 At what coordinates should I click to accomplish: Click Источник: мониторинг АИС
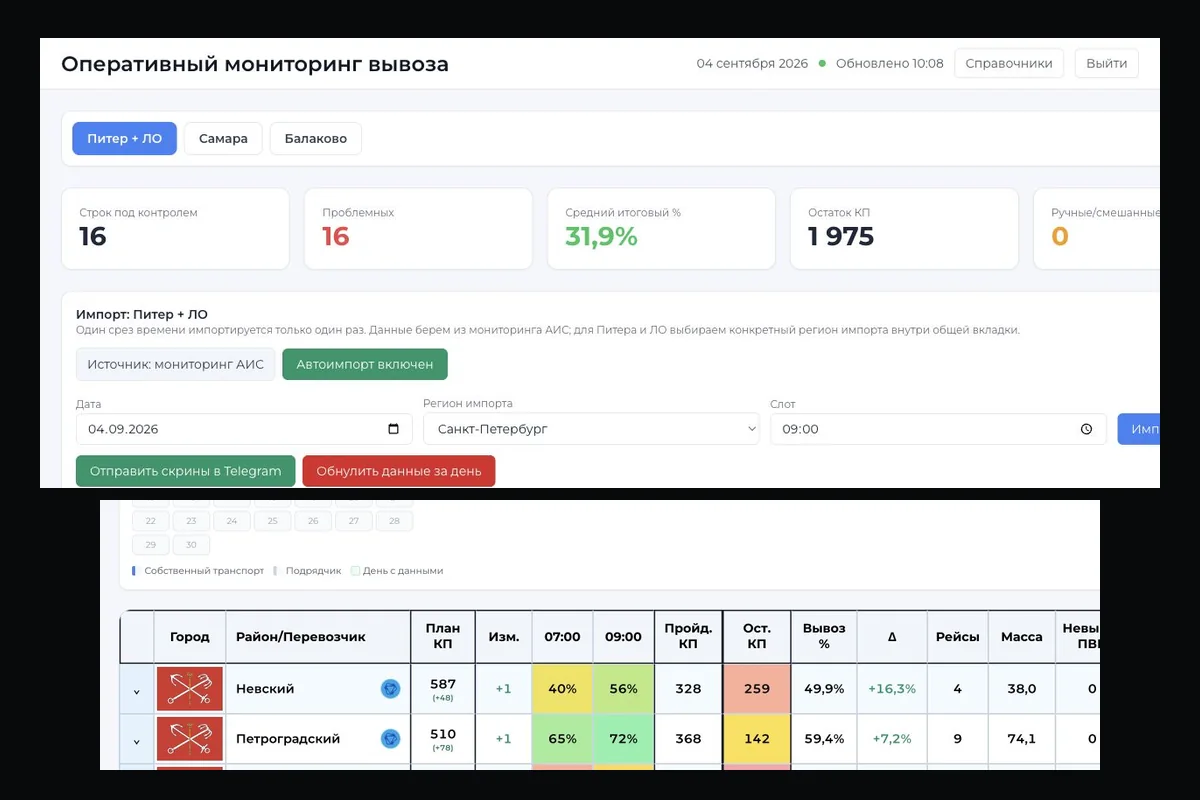(176, 364)
